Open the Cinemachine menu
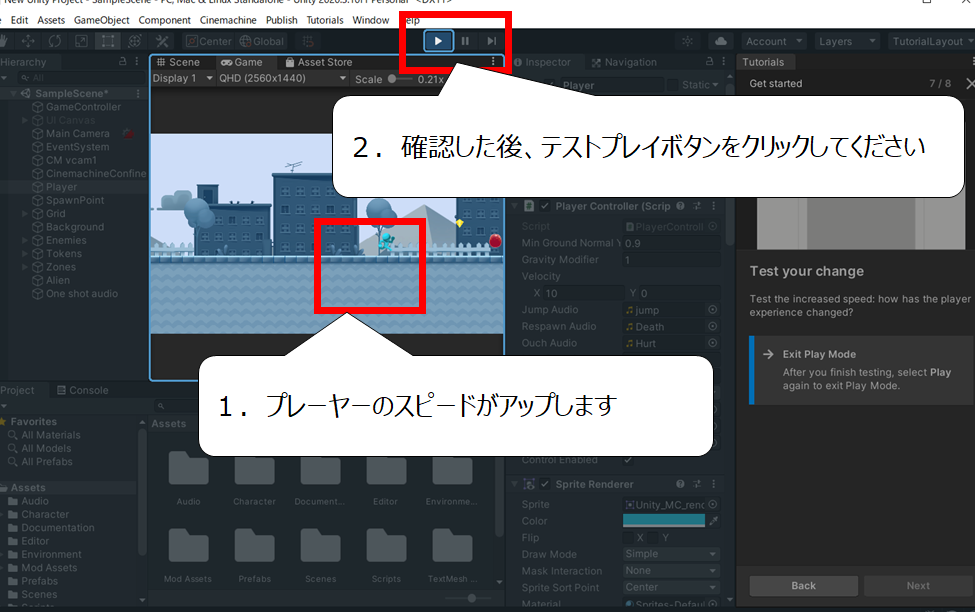975x612 pixels. (x=228, y=20)
